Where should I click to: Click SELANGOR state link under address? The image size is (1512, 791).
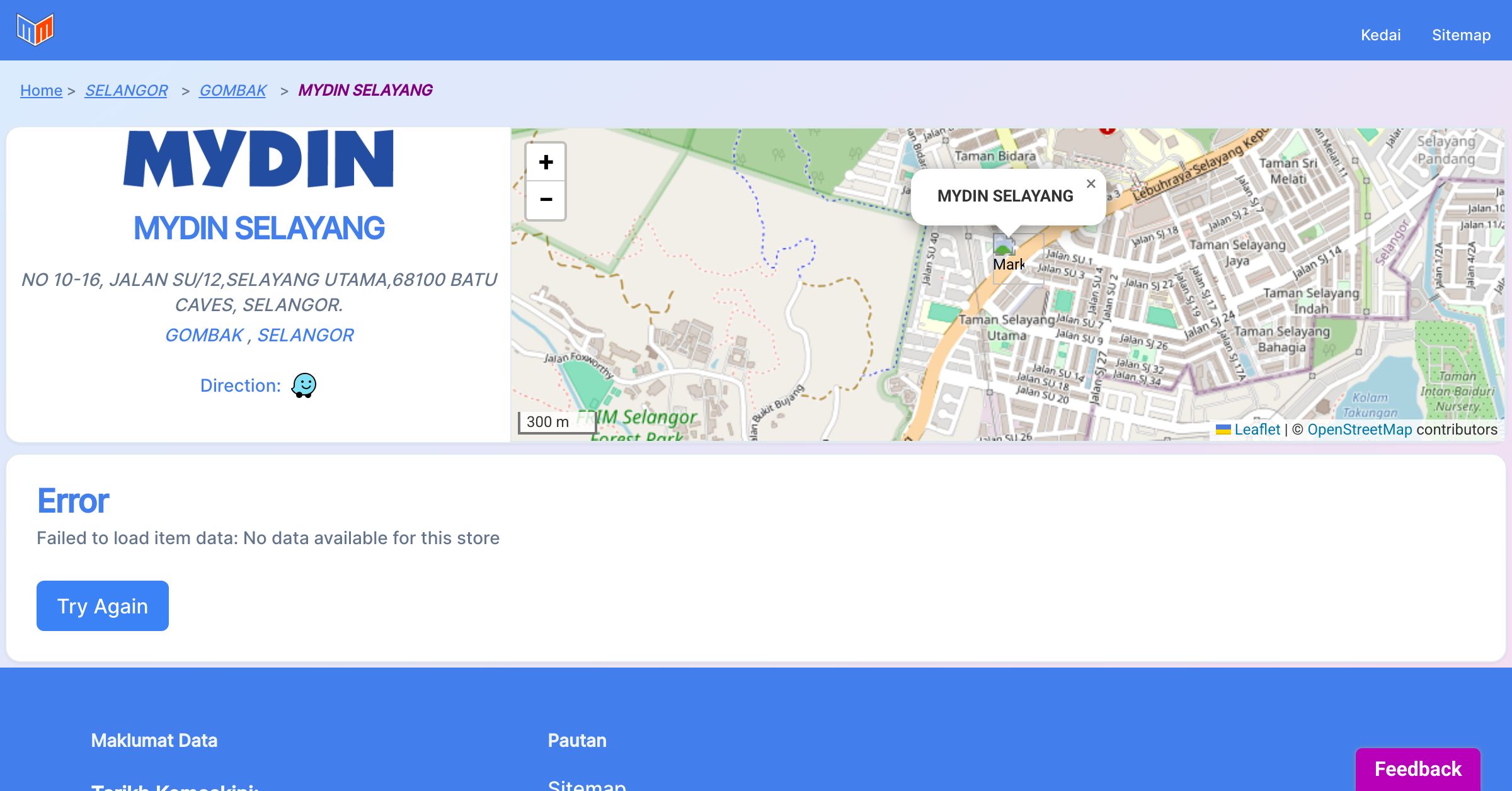click(306, 335)
